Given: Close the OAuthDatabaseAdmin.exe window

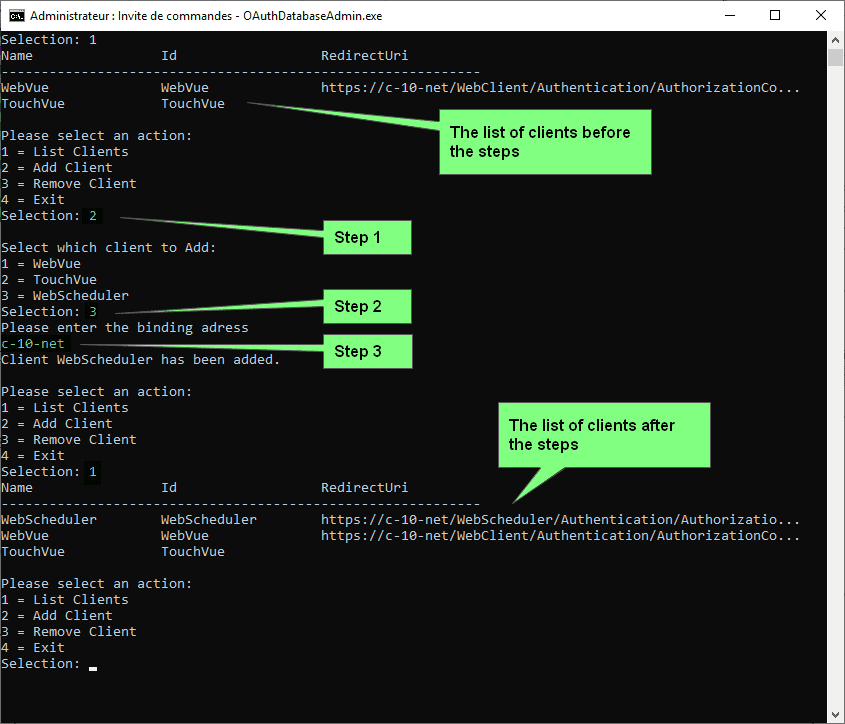Looking at the screenshot, I should pos(821,16).
